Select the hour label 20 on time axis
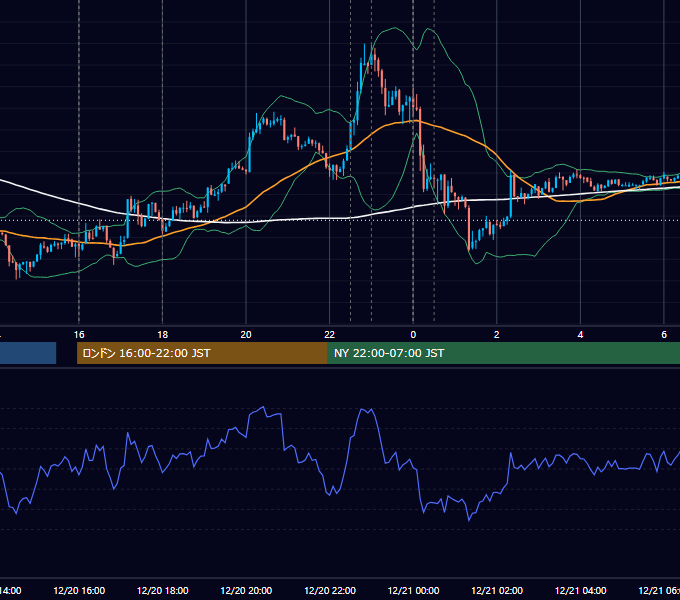The image size is (680, 600). coord(246,335)
